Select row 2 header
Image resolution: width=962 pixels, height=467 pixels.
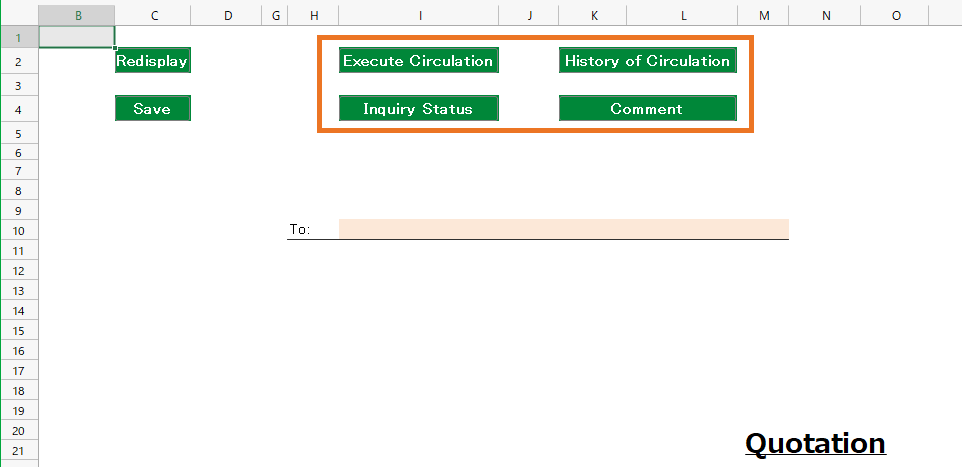click(18, 62)
